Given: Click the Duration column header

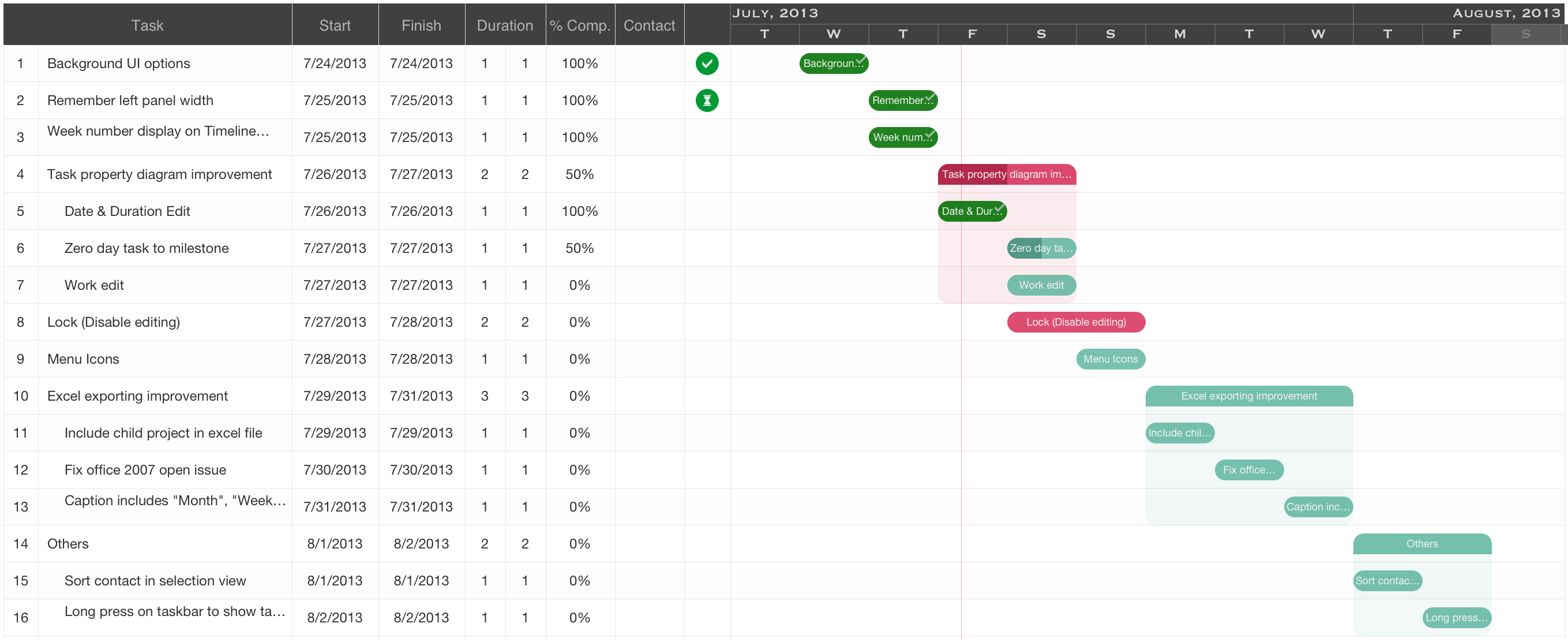Looking at the screenshot, I should [x=505, y=25].
